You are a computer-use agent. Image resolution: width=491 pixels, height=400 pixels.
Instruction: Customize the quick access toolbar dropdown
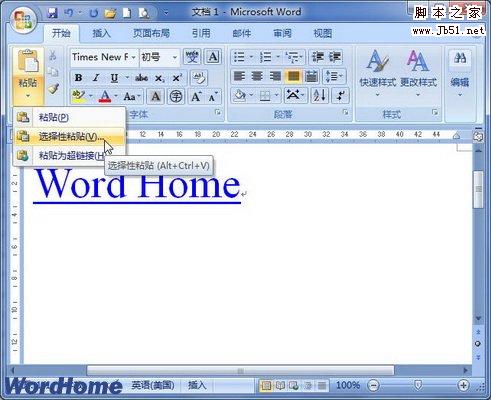[166, 13]
